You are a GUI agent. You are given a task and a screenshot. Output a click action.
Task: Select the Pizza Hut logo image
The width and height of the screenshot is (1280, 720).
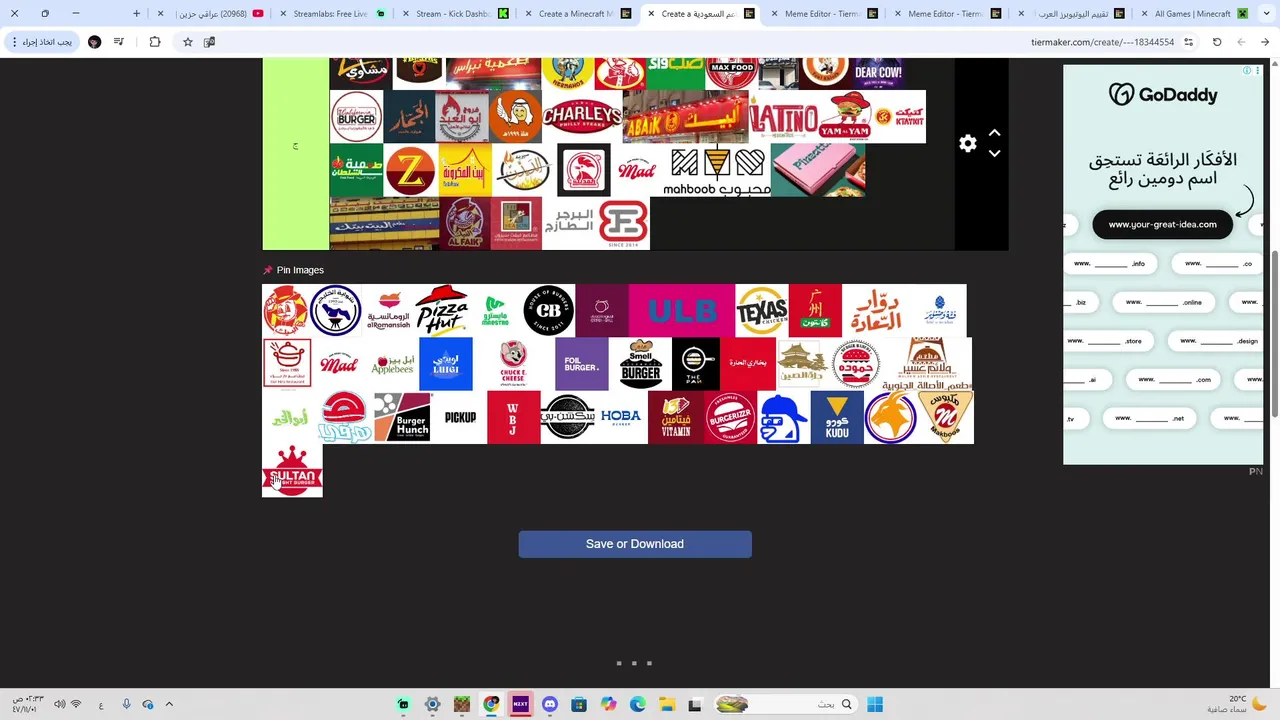(x=442, y=311)
